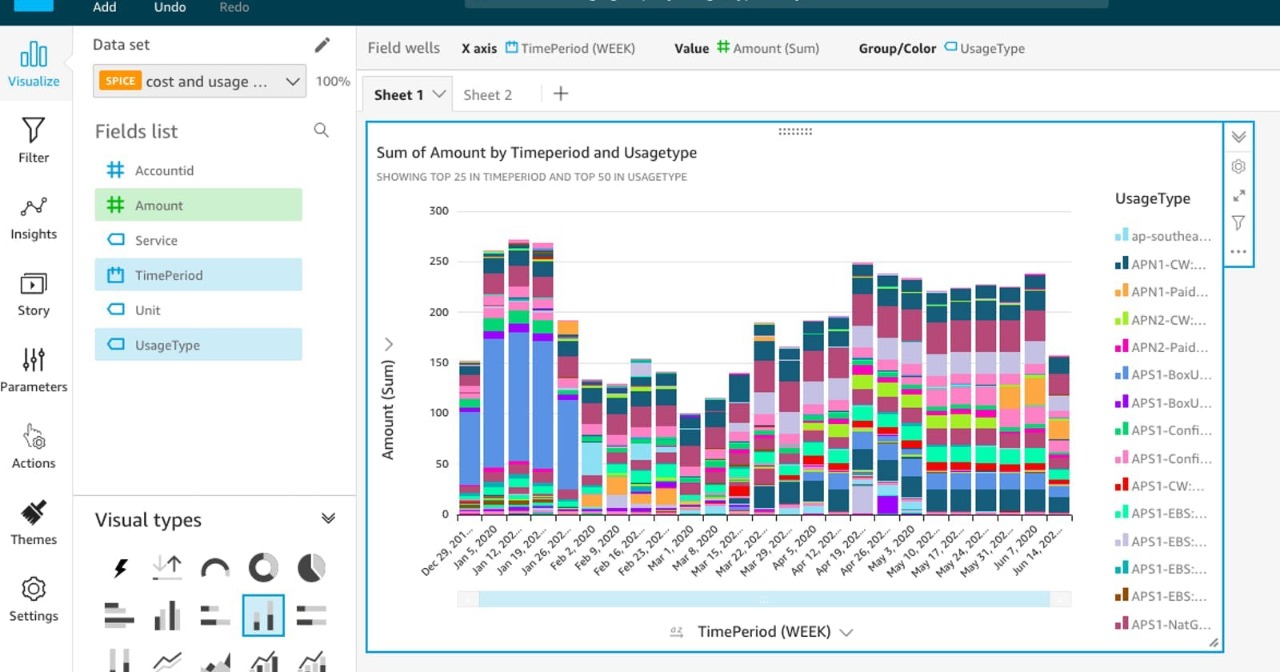Open the Visualize panel in sidebar
Image resolution: width=1280 pixels, height=672 pixels.
point(34,64)
